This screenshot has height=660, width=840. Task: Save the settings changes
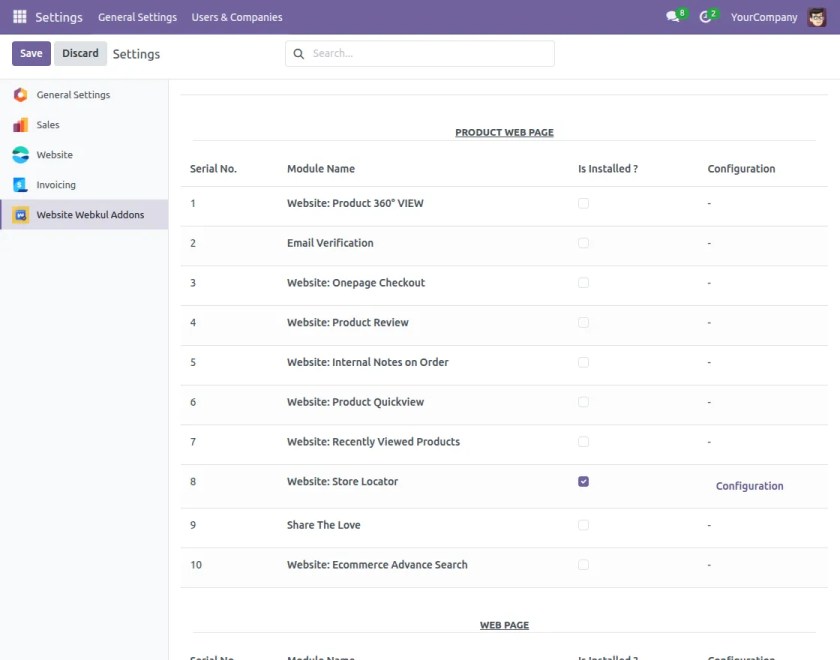point(30,53)
